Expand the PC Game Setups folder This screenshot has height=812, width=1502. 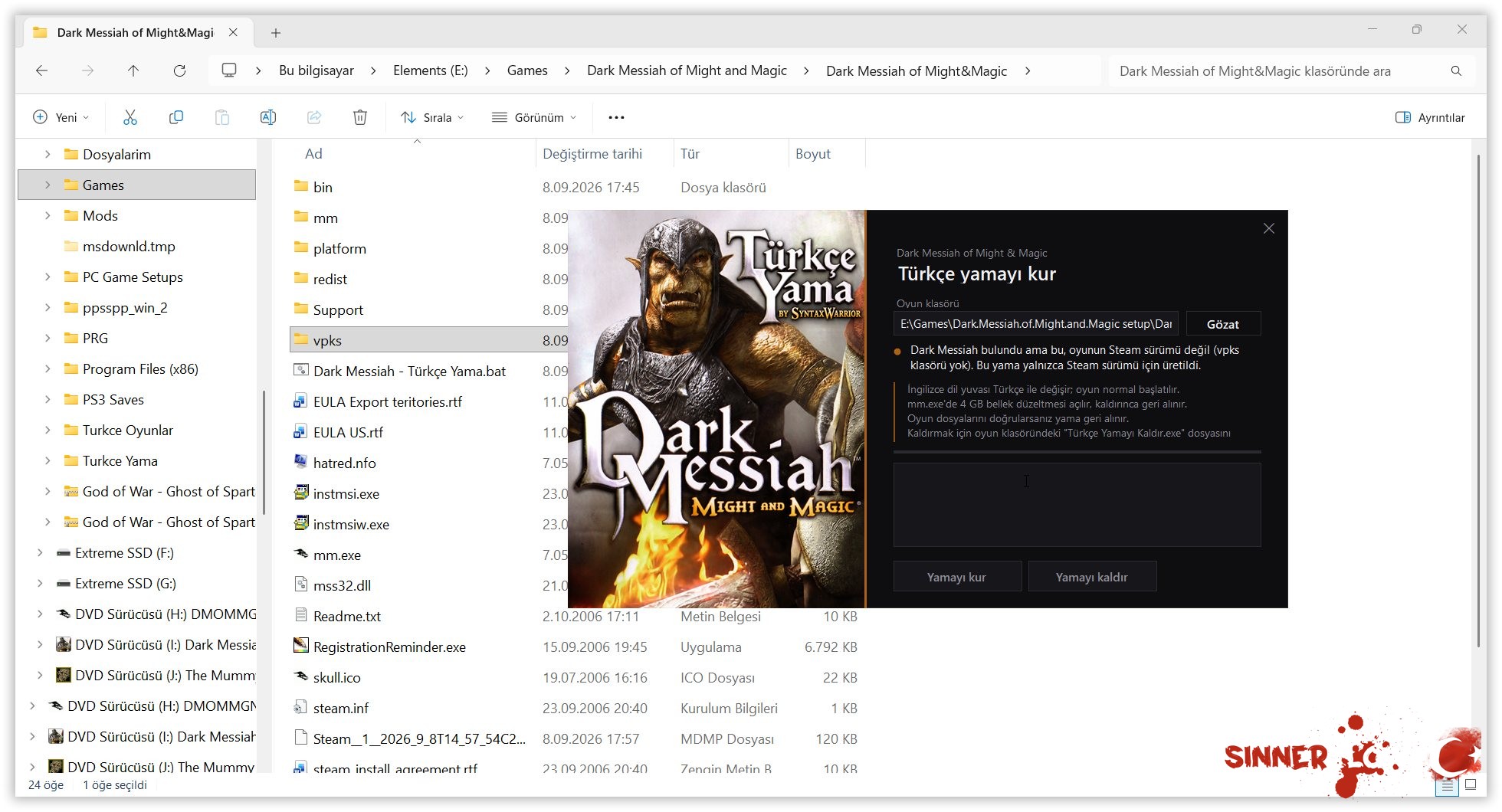click(48, 277)
